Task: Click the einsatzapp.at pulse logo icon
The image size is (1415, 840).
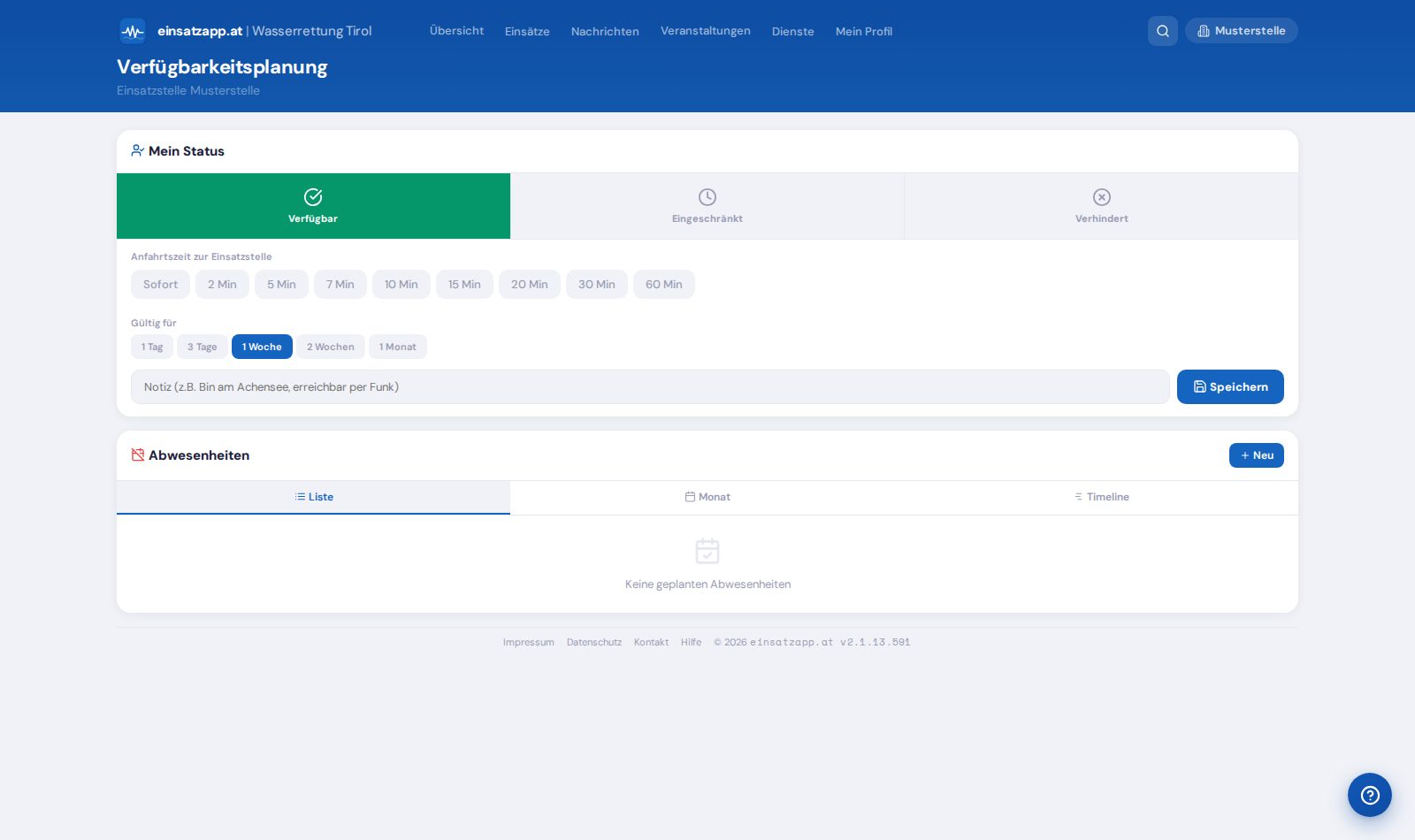Action: [x=133, y=31]
